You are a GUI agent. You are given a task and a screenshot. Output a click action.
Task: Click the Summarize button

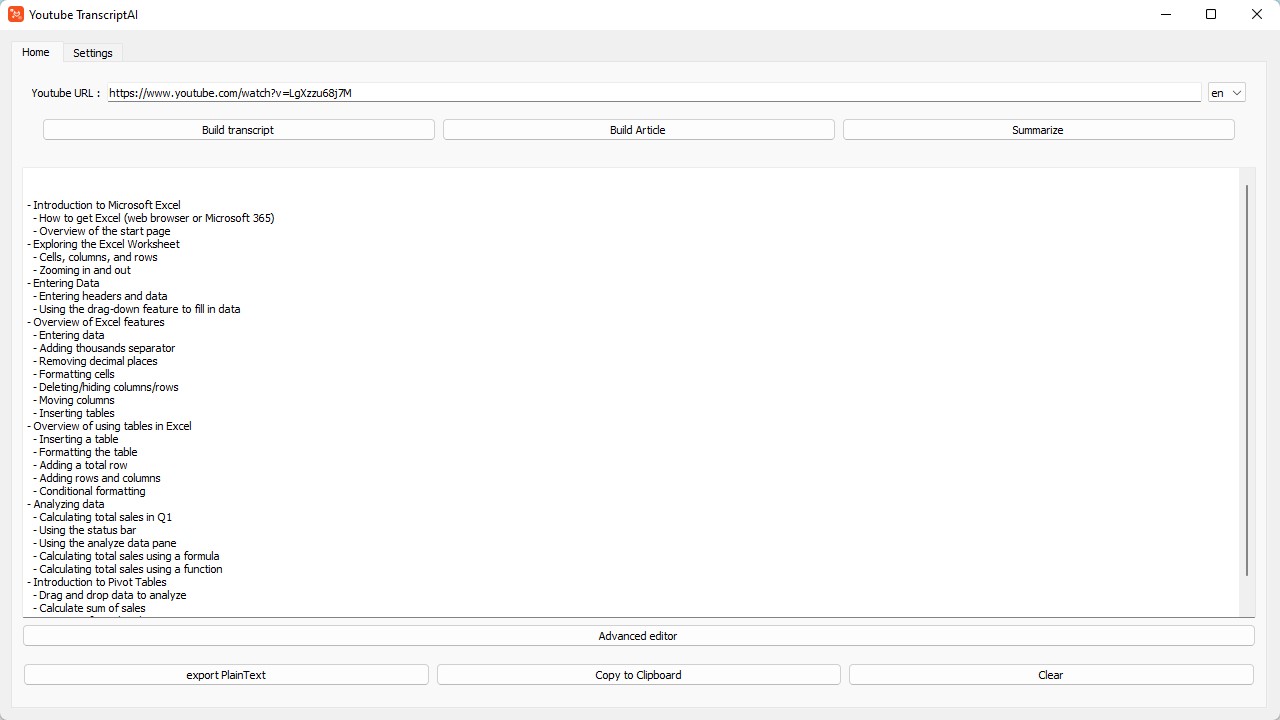tap(1038, 130)
